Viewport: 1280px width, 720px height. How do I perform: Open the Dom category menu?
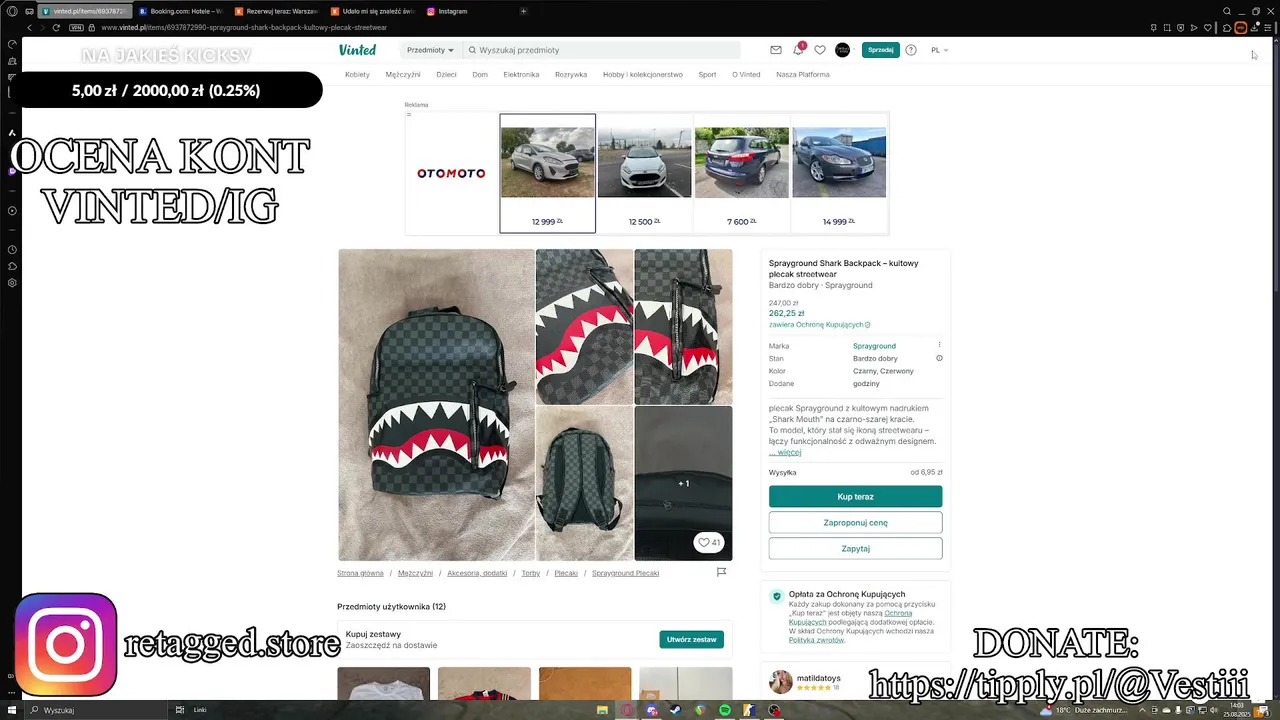pyautogui.click(x=480, y=75)
